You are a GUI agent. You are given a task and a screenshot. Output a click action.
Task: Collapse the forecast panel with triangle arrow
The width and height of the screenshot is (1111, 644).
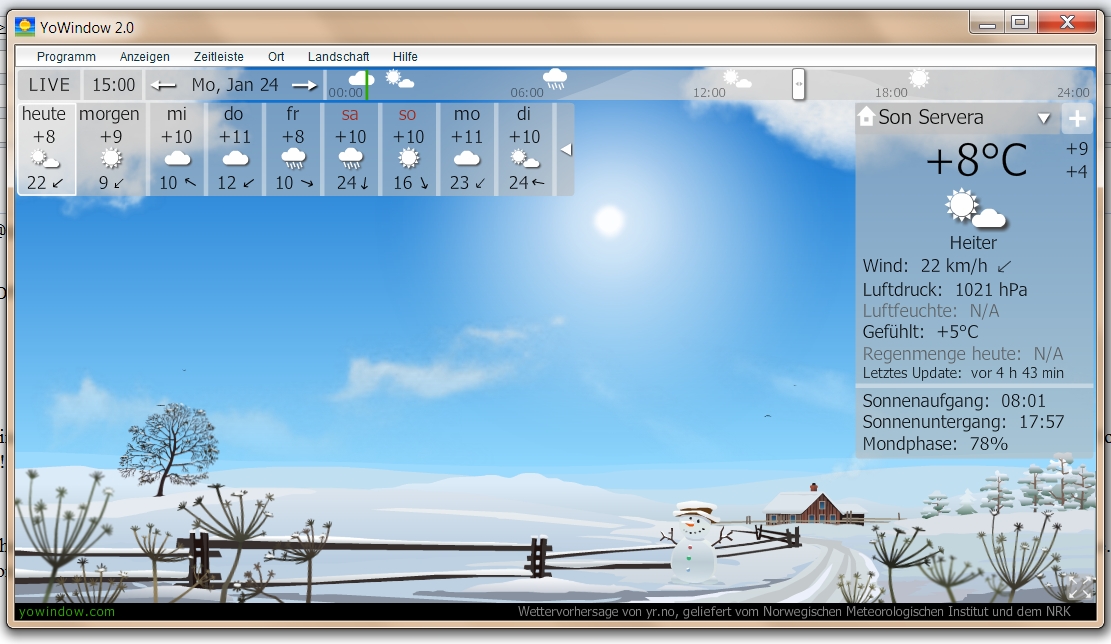point(565,149)
